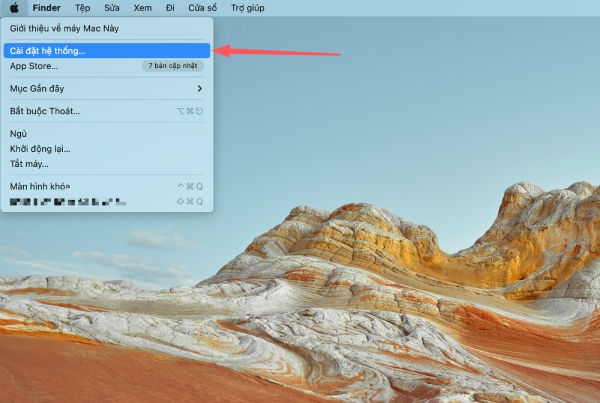Click the blurred log out entry
This screenshot has height=403, width=600.
coord(107,202)
